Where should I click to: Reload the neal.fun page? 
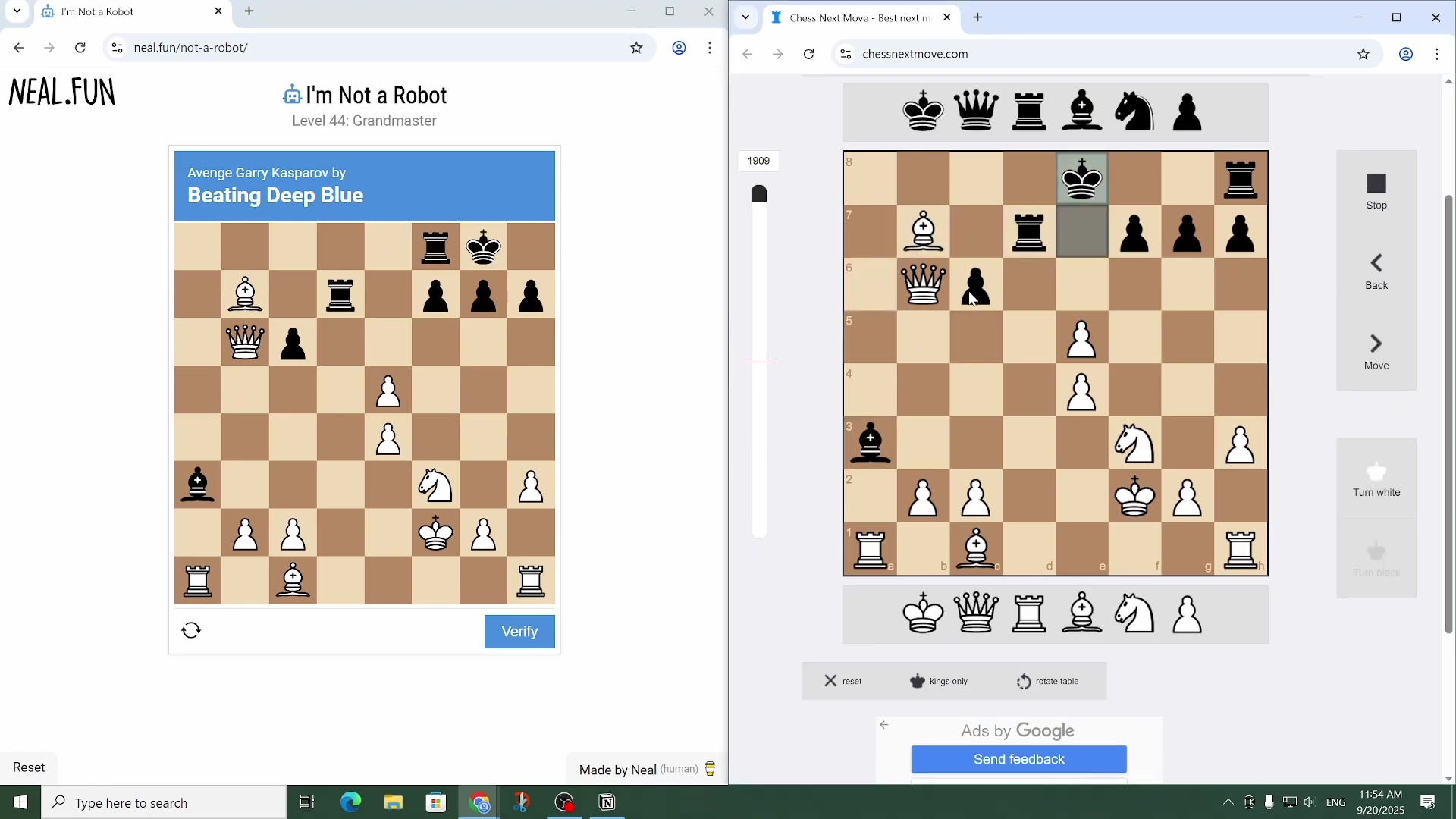coord(80,48)
